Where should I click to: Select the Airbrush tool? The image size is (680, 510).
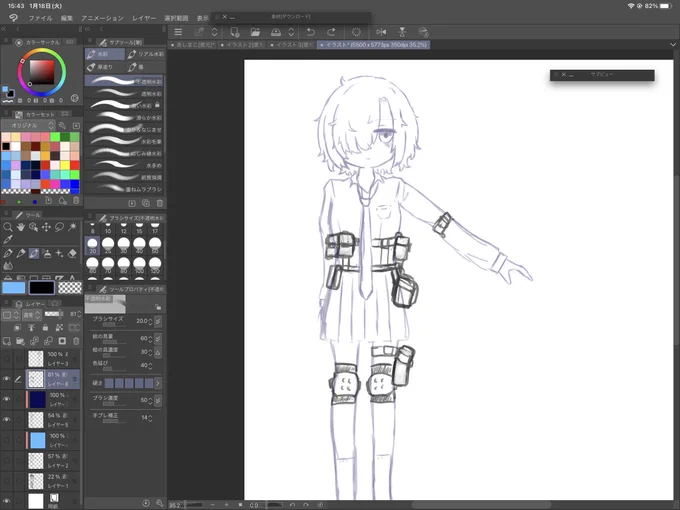click(x=46, y=253)
